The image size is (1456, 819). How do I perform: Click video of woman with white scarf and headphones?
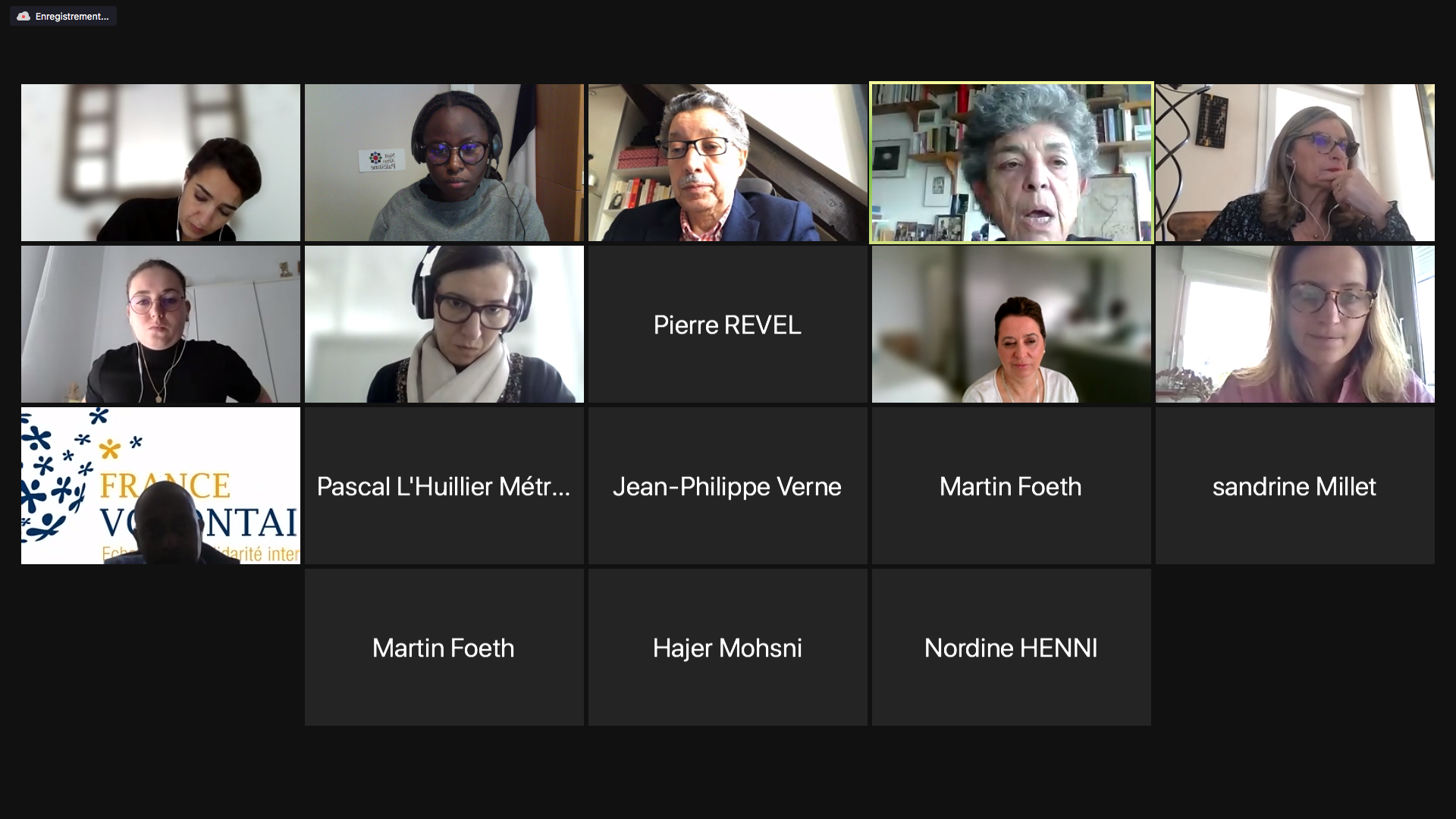pyautogui.click(x=444, y=324)
